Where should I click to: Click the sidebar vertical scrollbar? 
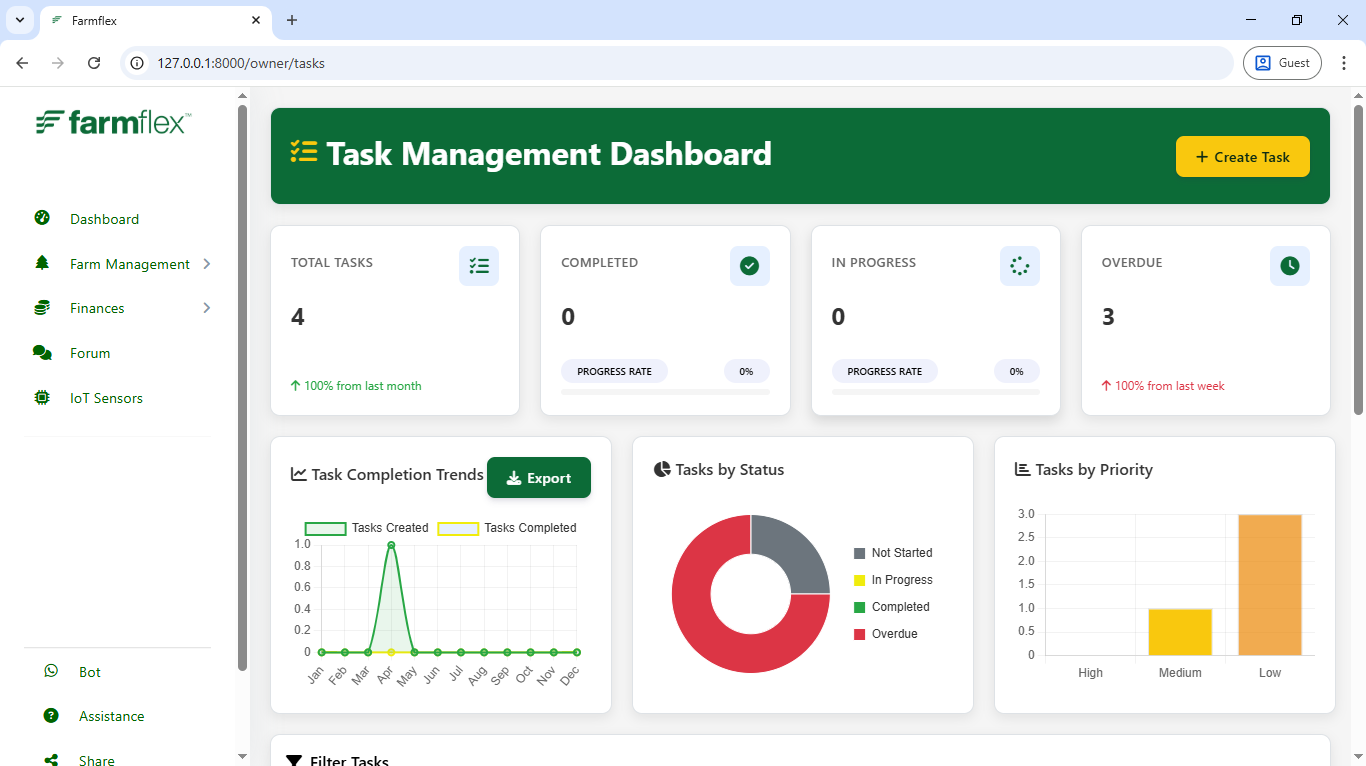[242, 388]
